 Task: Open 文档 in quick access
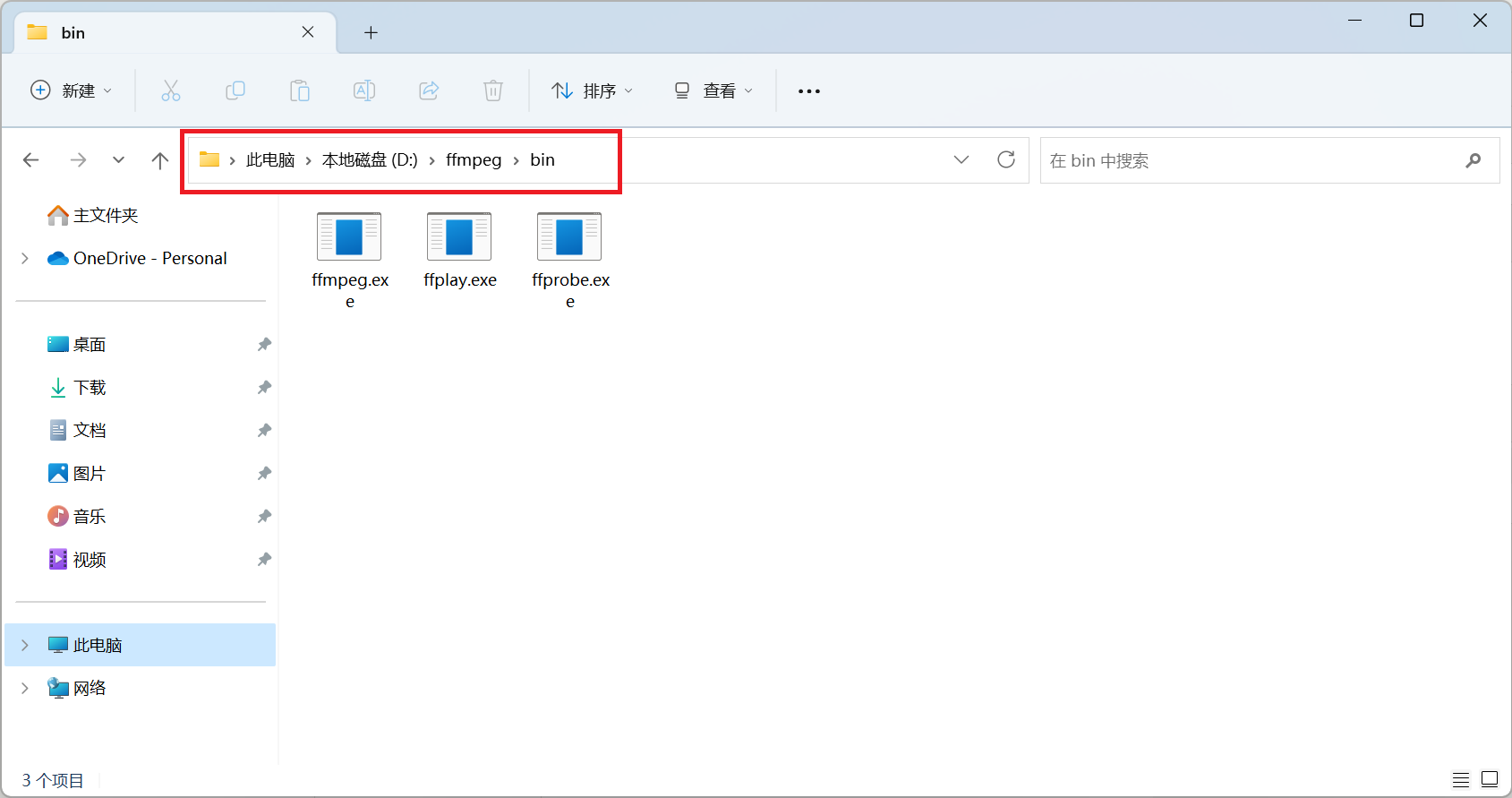77,430
